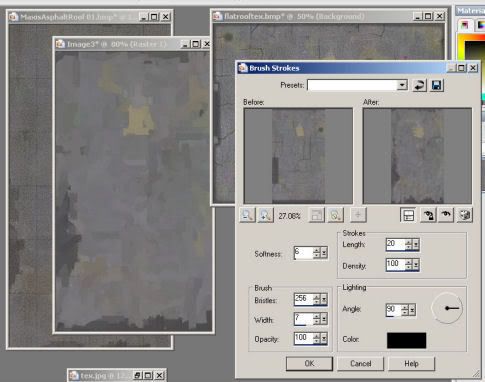Click the fit-to-window preview zoom icon
Image resolution: width=485 pixels, height=382 pixels.
[x=316, y=215]
